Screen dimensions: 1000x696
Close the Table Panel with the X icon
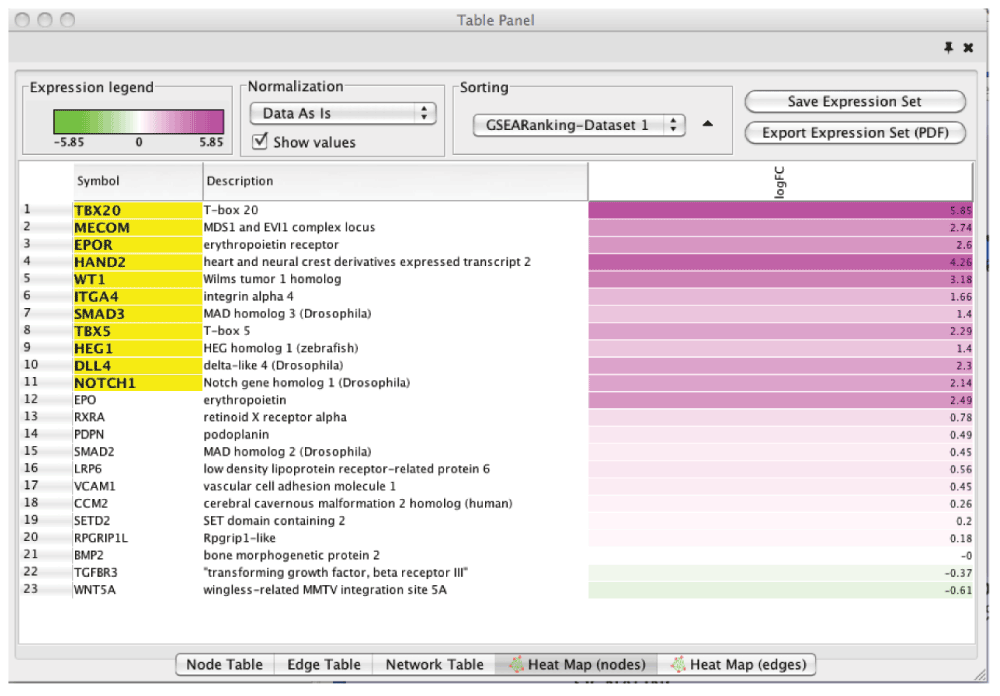pos(968,47)
